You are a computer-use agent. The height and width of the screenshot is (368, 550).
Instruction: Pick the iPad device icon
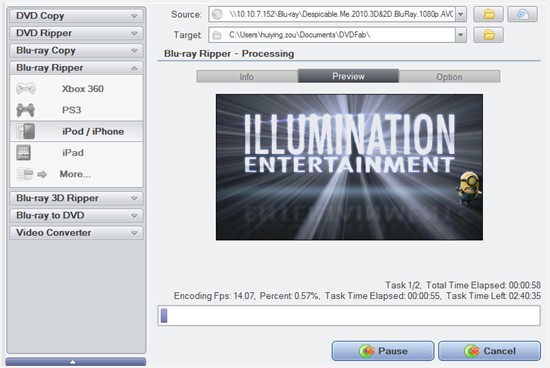pos(24,153)
